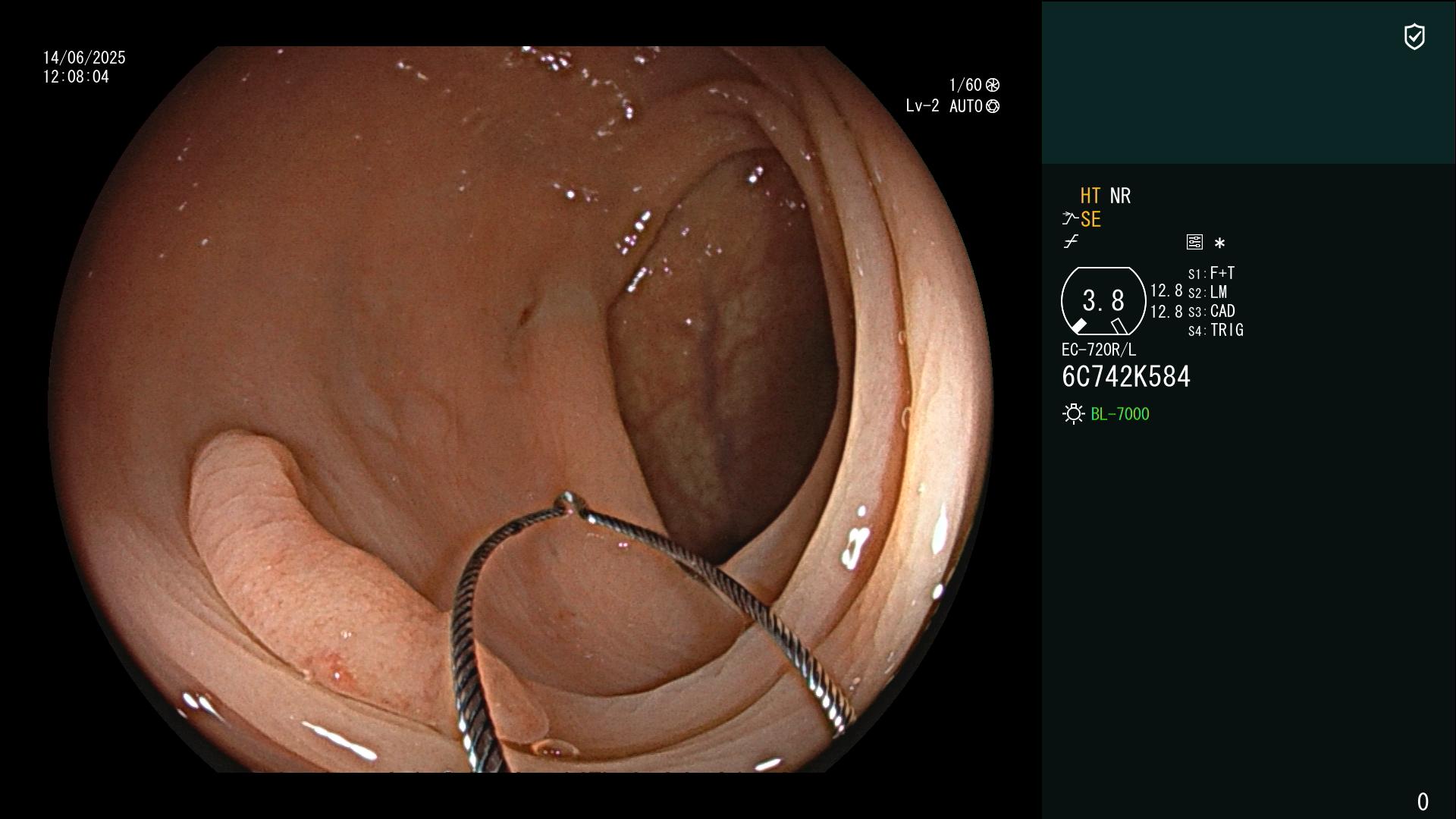Image resolution: width=1456 pixels, height=819 pixels.
Task: Click the timestamp 12:08:04
Action: point(76,77)
